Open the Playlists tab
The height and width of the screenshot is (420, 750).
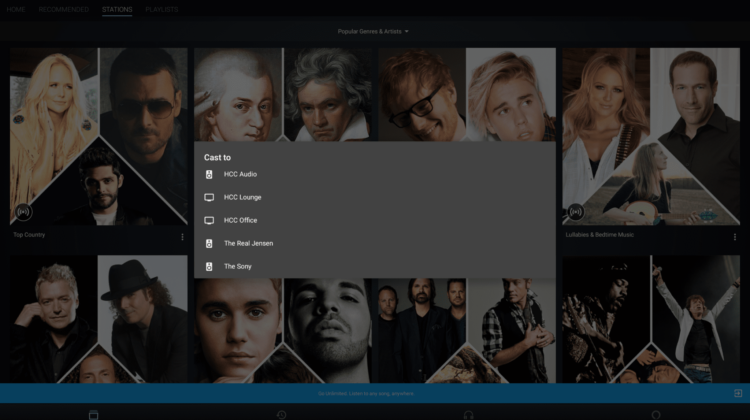point(162,9)
